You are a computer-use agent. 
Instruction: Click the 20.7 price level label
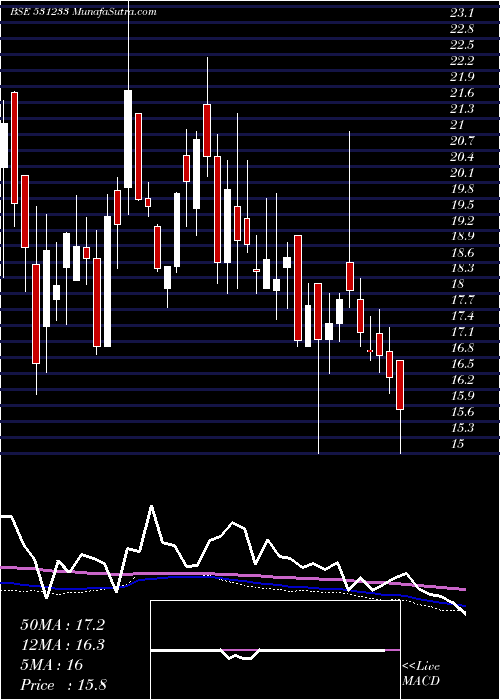[x=461, y=141]
